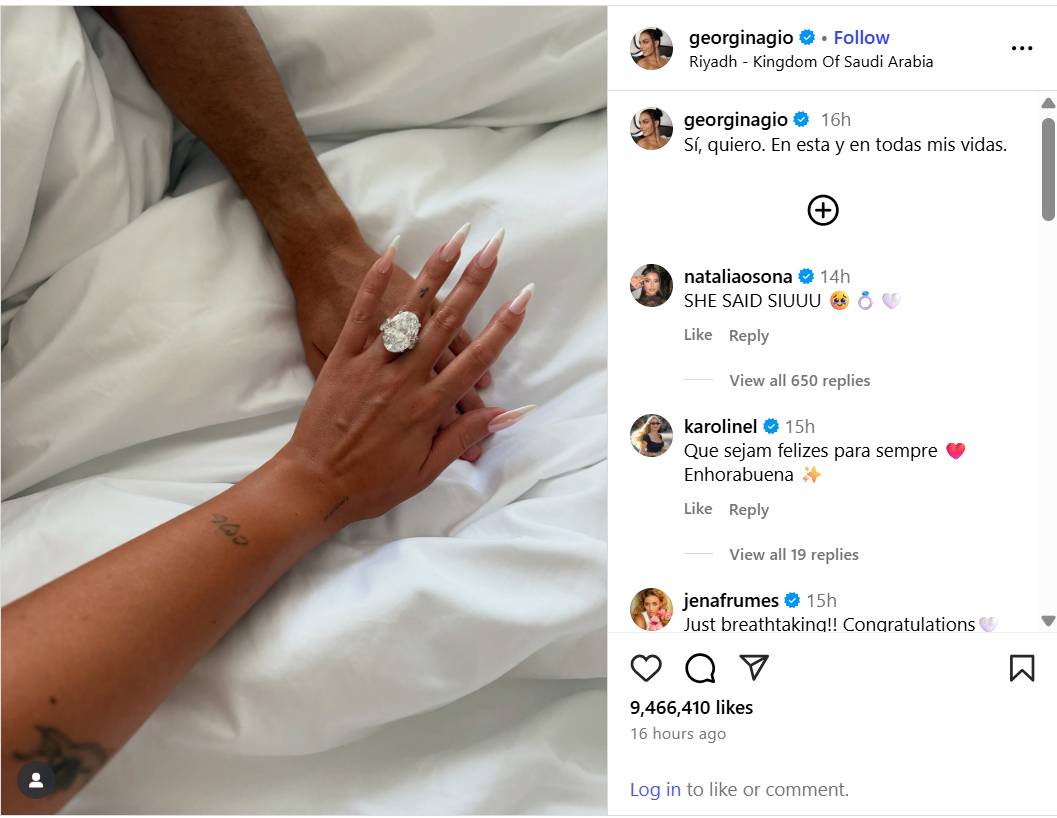Expand all 650 replies to nataliaosona
The height and width of the screenshot is (818, 1057).
click(x=799, y=380)
